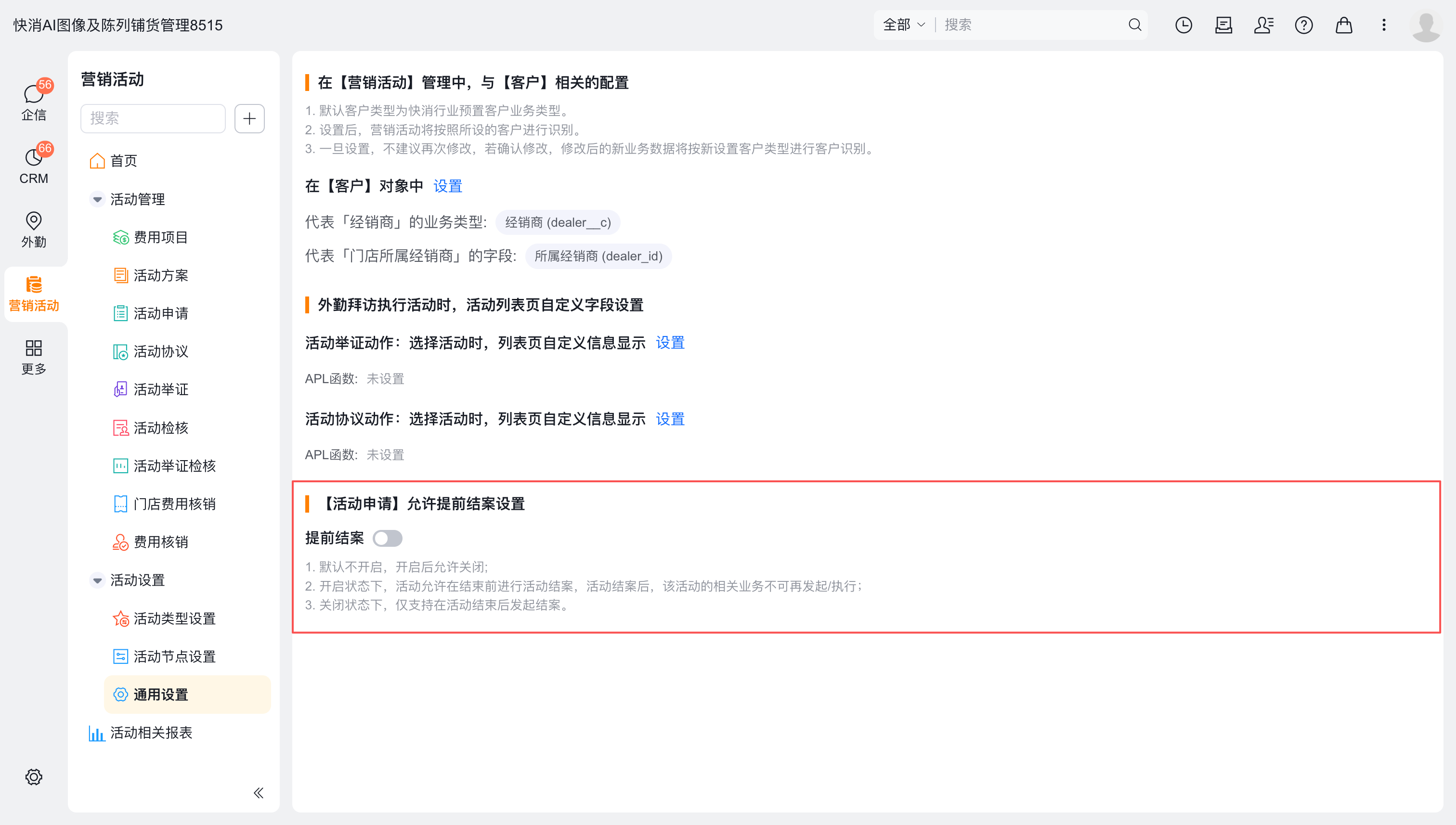This screenshot has width=1456, height=825.
Task: Click 设置 link for 活动举证动作
Action: click(670, 343)
